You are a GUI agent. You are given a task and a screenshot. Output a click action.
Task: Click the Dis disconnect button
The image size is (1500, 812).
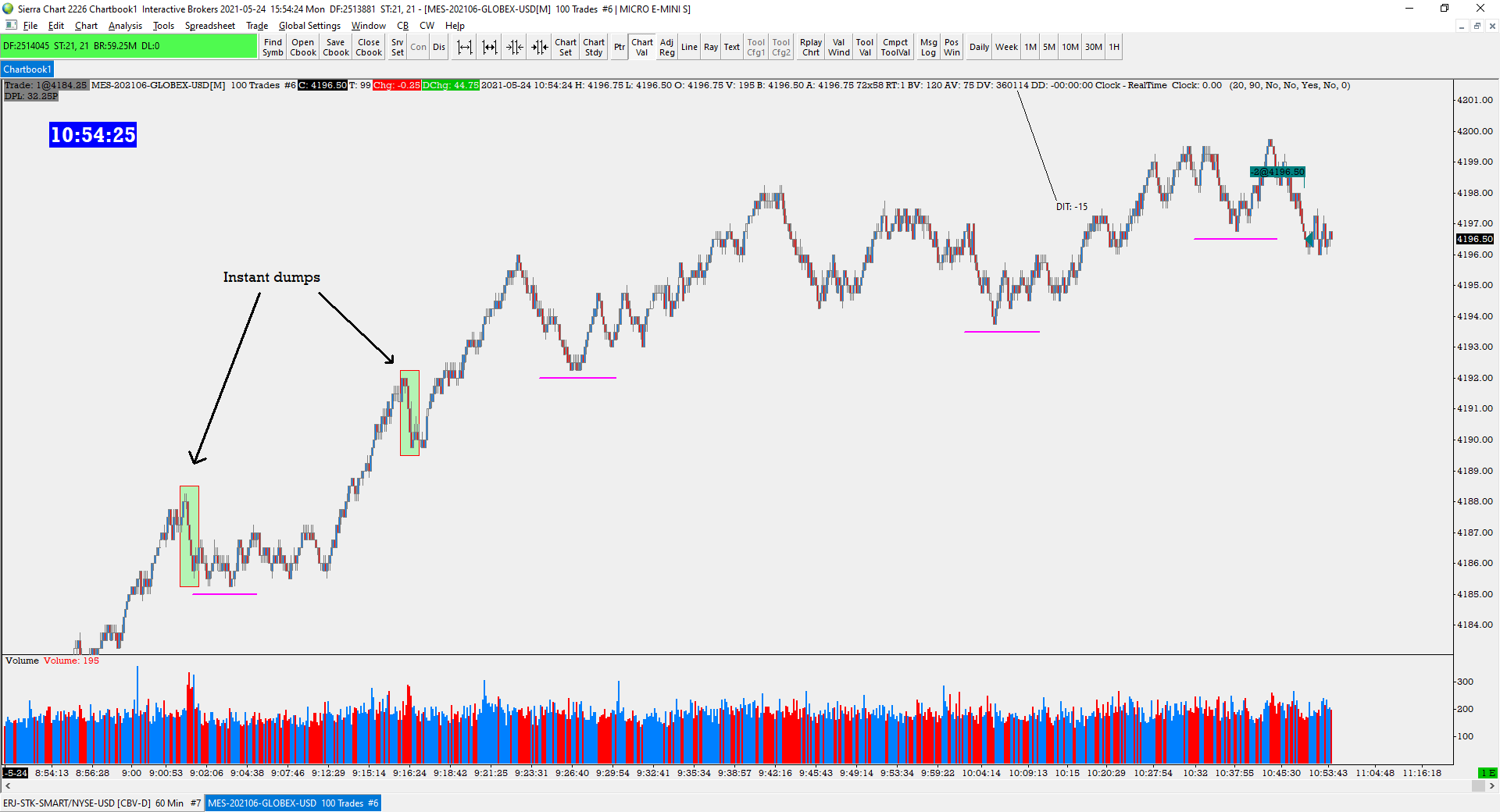[x=439, y=47]
